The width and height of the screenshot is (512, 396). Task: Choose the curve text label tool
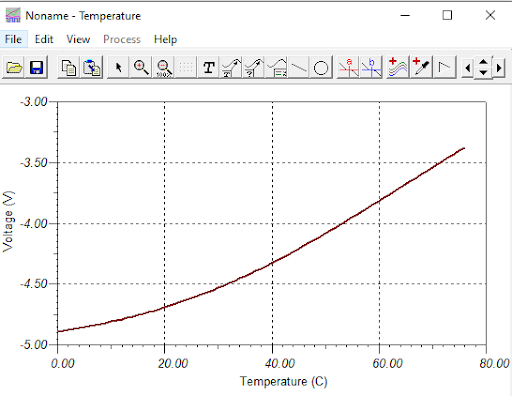click(231, 68)
